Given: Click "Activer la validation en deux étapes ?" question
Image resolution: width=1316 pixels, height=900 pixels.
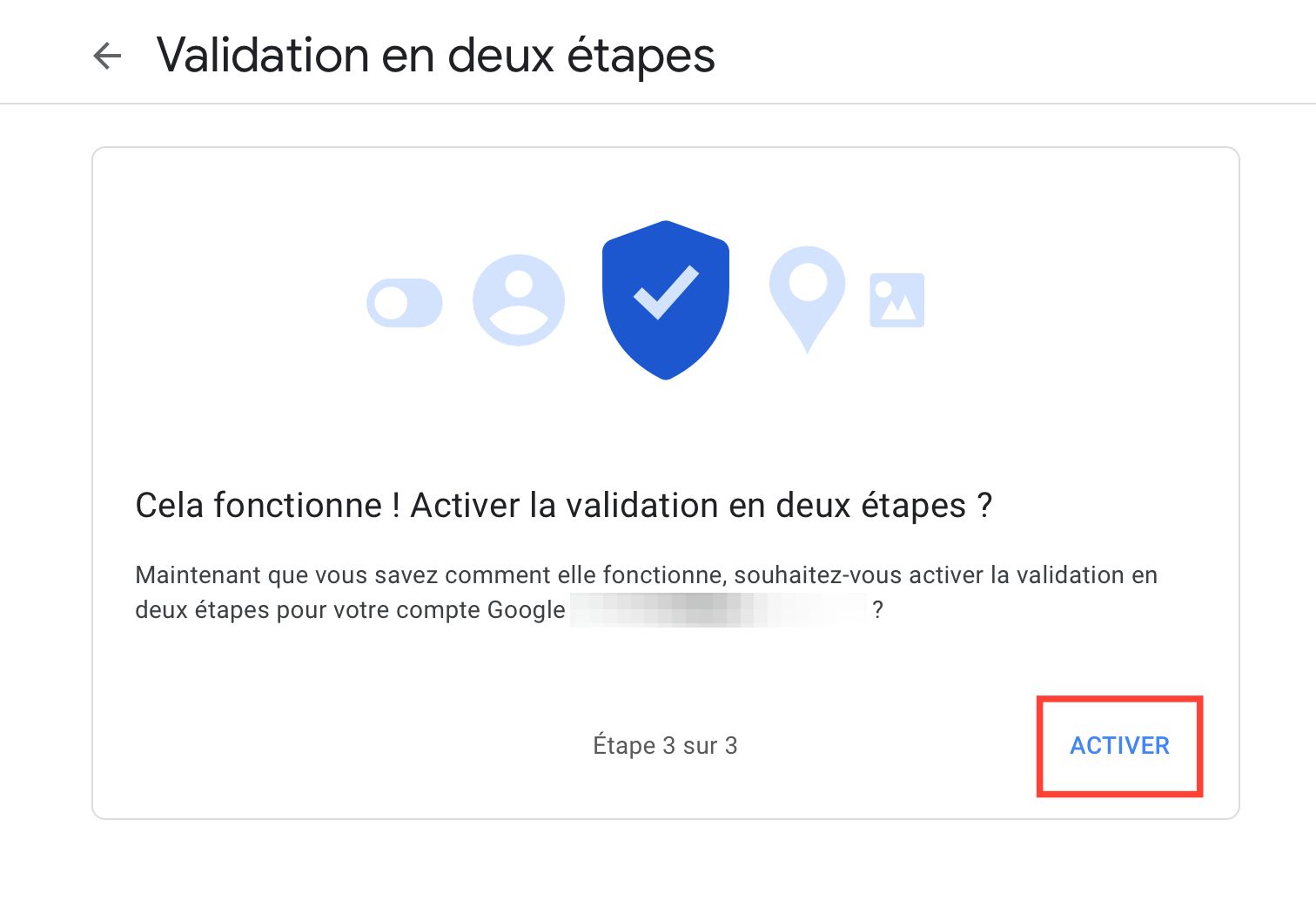Looking at the screenshot, I should [x=701, y=506].
